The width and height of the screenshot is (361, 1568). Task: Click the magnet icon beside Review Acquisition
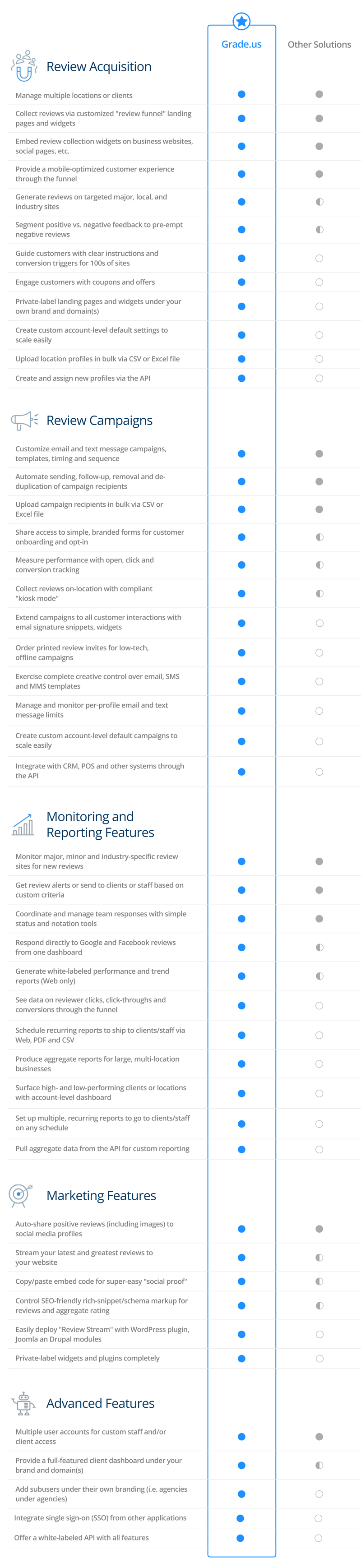point(24,66)
